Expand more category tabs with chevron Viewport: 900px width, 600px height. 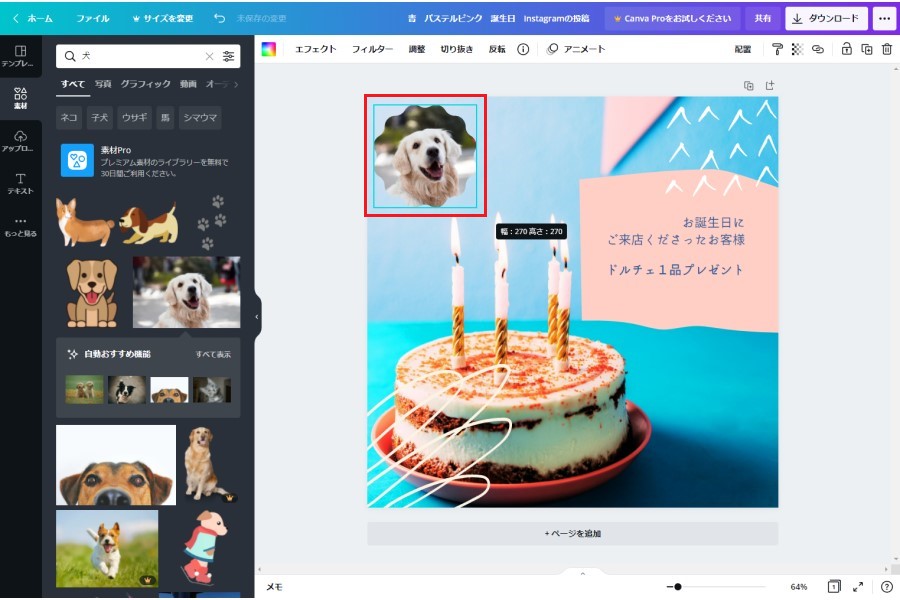(x=236, y=84)
